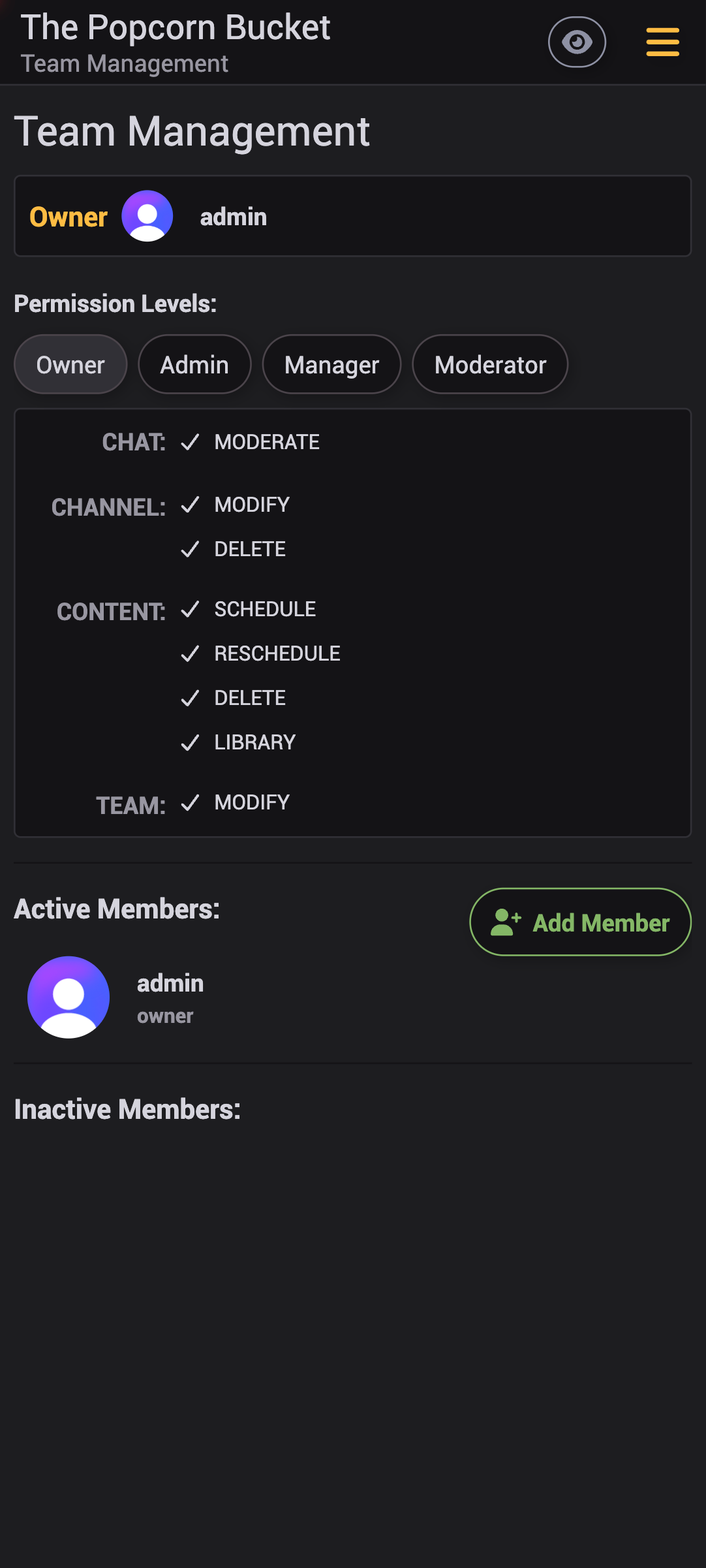This screenshot has width=706, height=1568.
Task: Open the orange hamburger menu
Action: click(x=662, y=42)
